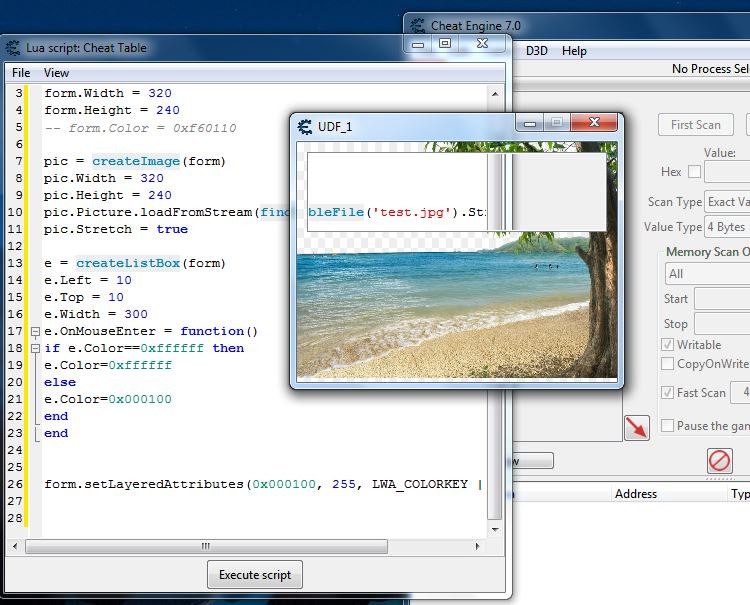The height and width of the screenshot is (605, 750).
Task: Open the File menu in Lua script window
Action: tap(21, 73)
